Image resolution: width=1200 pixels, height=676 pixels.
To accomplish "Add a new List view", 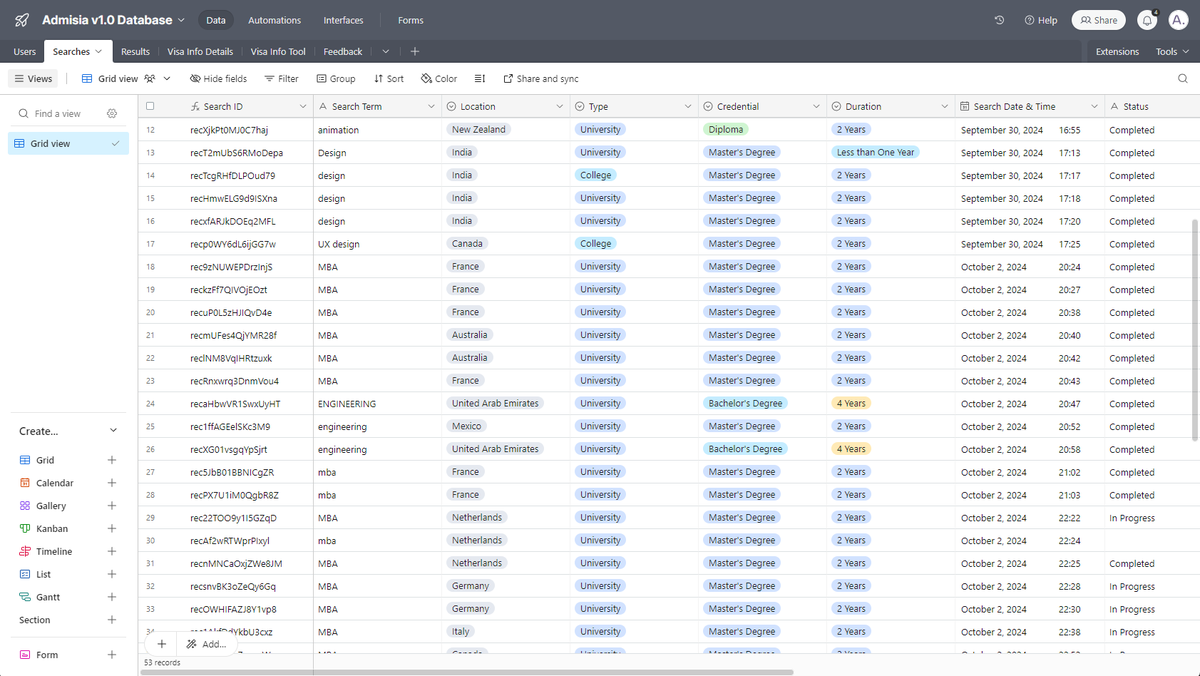I will [x=112, y=574].
